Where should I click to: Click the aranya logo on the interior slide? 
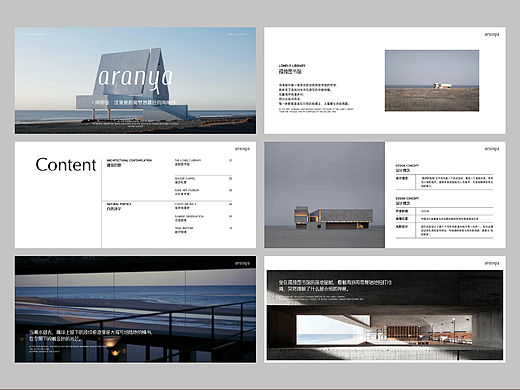(x=492, y=263)
